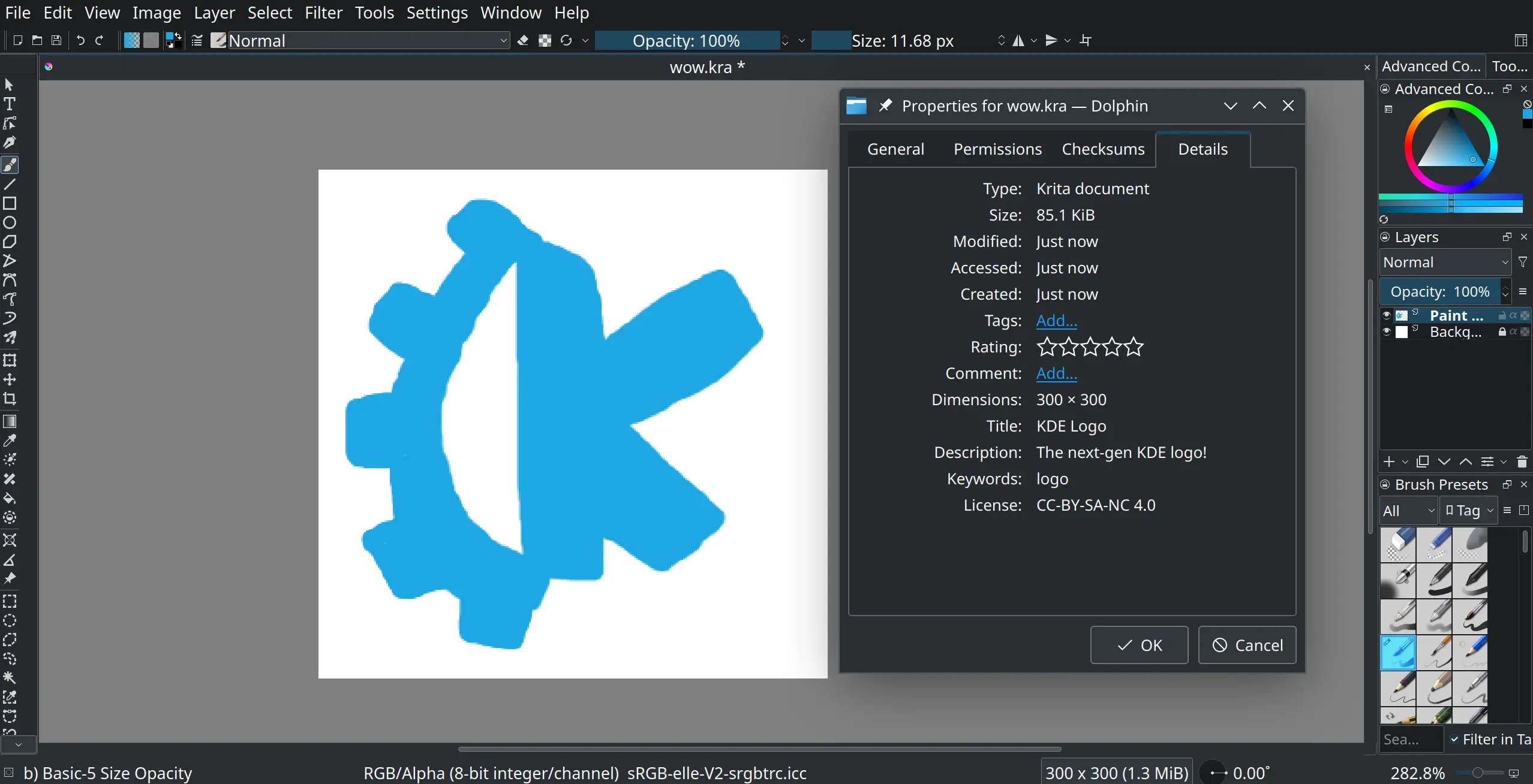This screenshot has height=784, width=1533.
Task: Select the Ellipse tool
Action: (10, 222)
